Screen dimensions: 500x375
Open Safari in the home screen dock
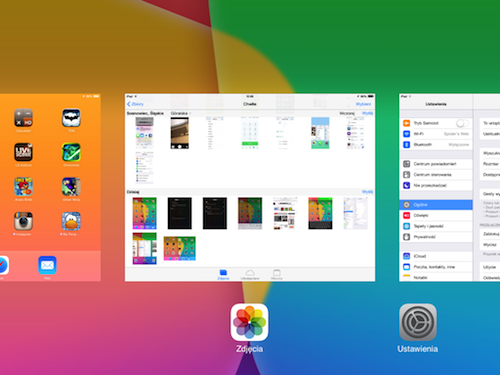3,265
